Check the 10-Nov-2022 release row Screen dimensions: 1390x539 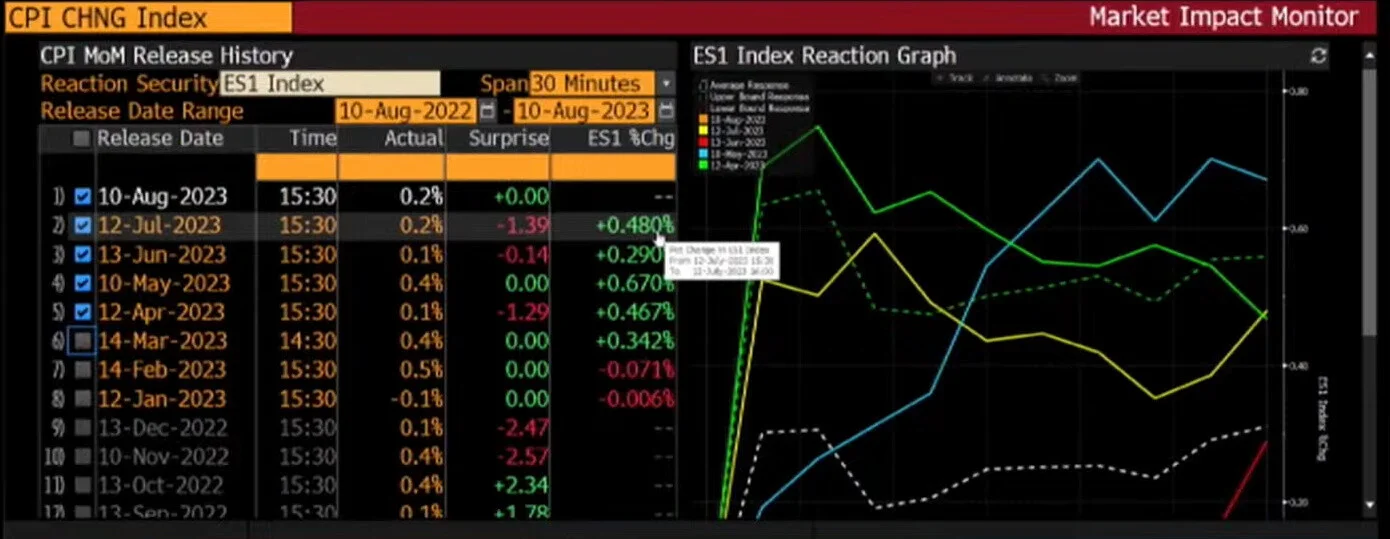coord(83,457)
